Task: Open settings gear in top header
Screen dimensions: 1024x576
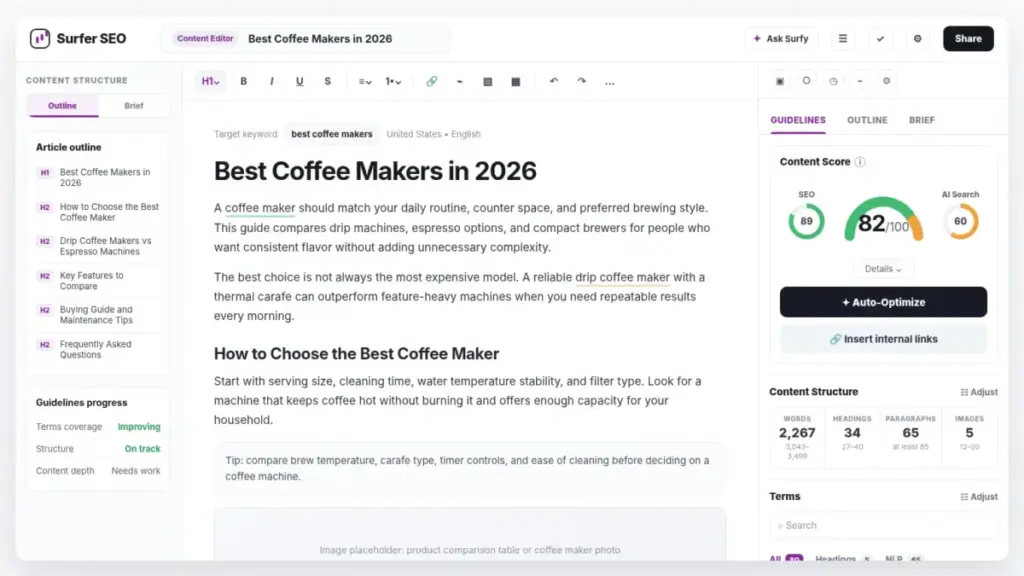Action: (918, 39)
